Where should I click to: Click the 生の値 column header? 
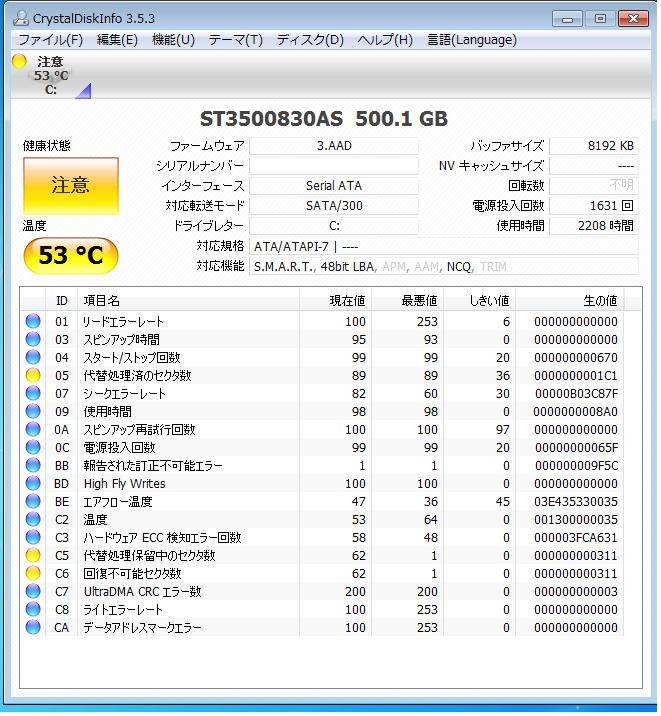[x=570, y=300]
